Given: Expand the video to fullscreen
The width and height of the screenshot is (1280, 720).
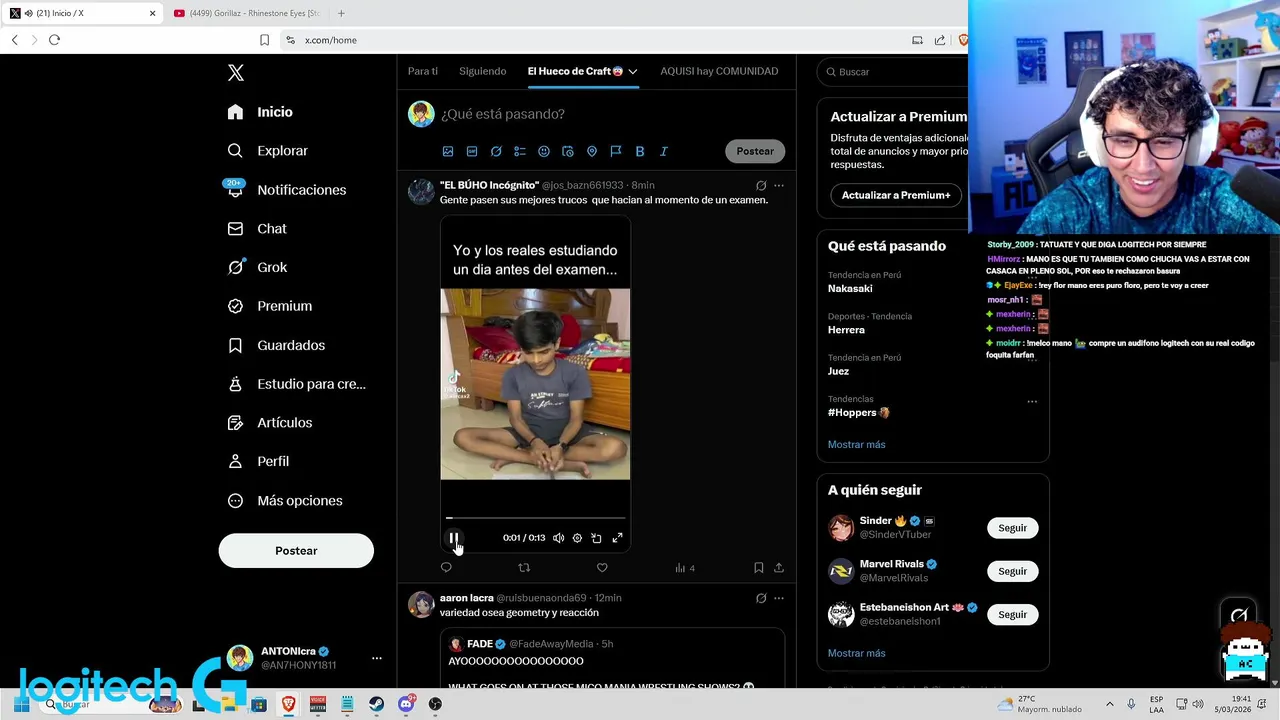Looking at the screenshot, I should point(617,538).
